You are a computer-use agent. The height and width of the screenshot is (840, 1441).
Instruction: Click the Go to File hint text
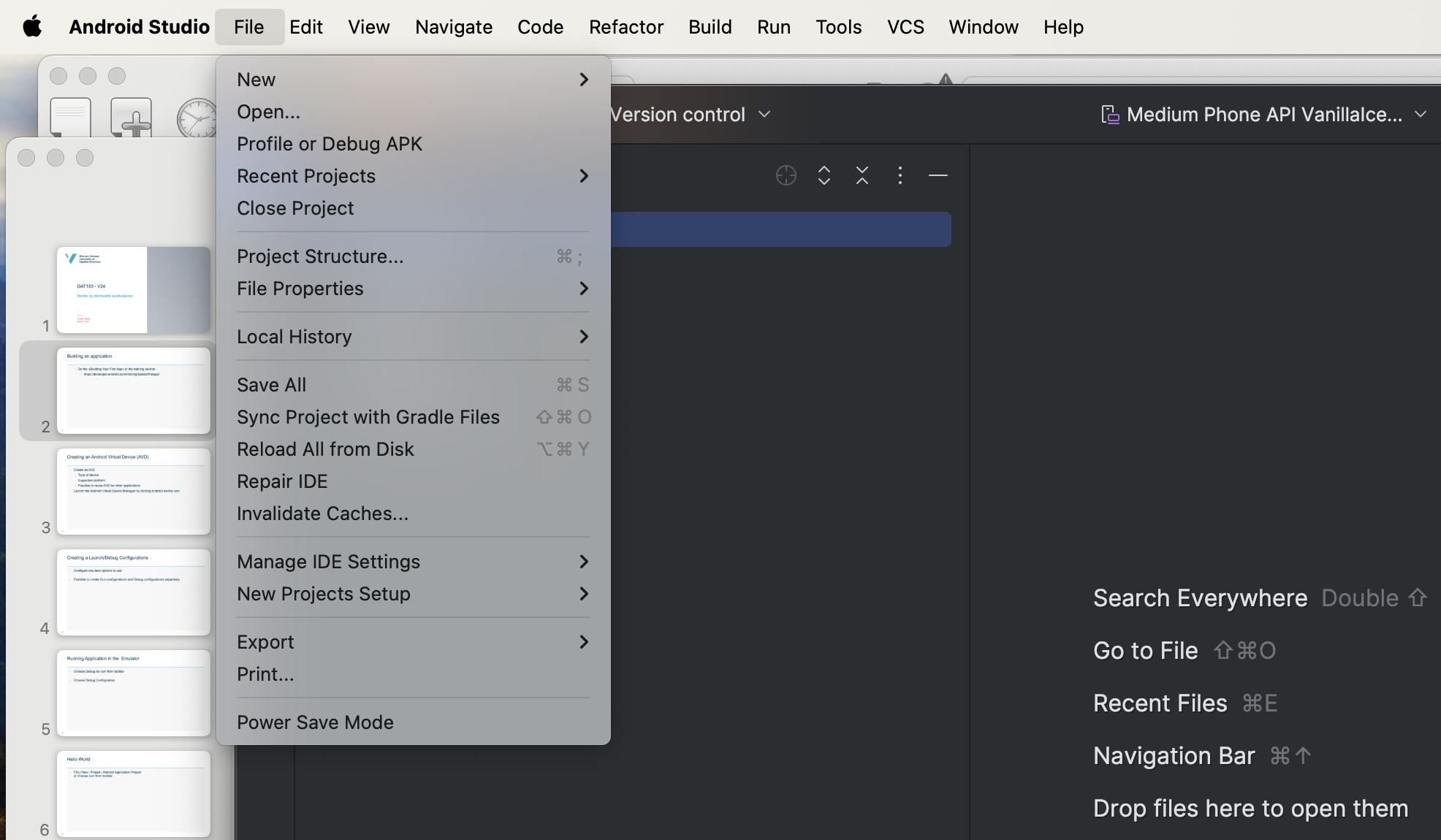pyautogui.click(x=1146, y=651)
